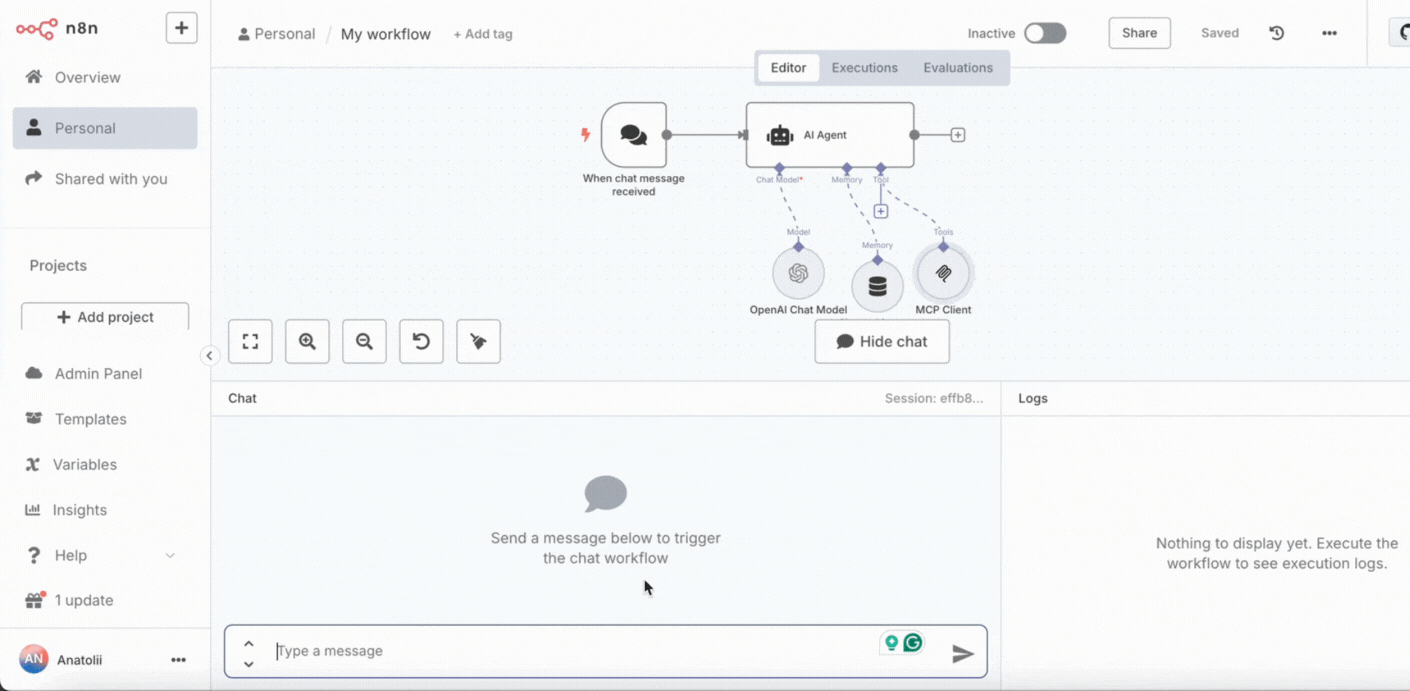
Task: Click the plus under the Tool connector
Action: tap(881, 211)
